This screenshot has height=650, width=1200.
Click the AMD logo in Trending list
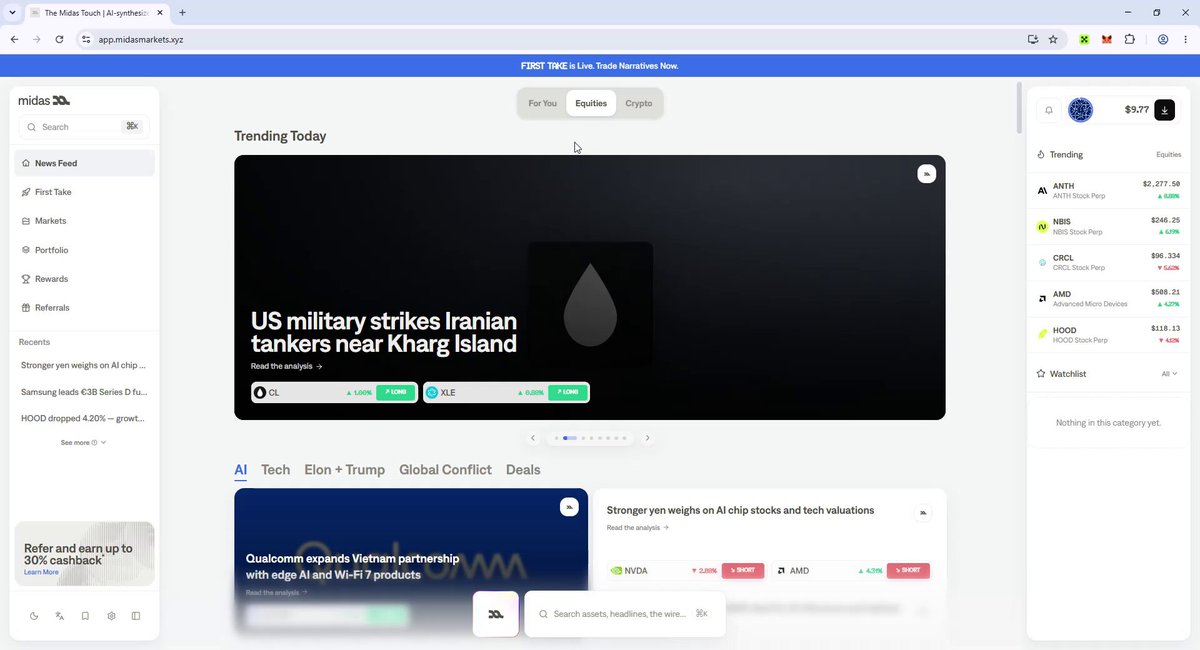tap(1042, 298)
